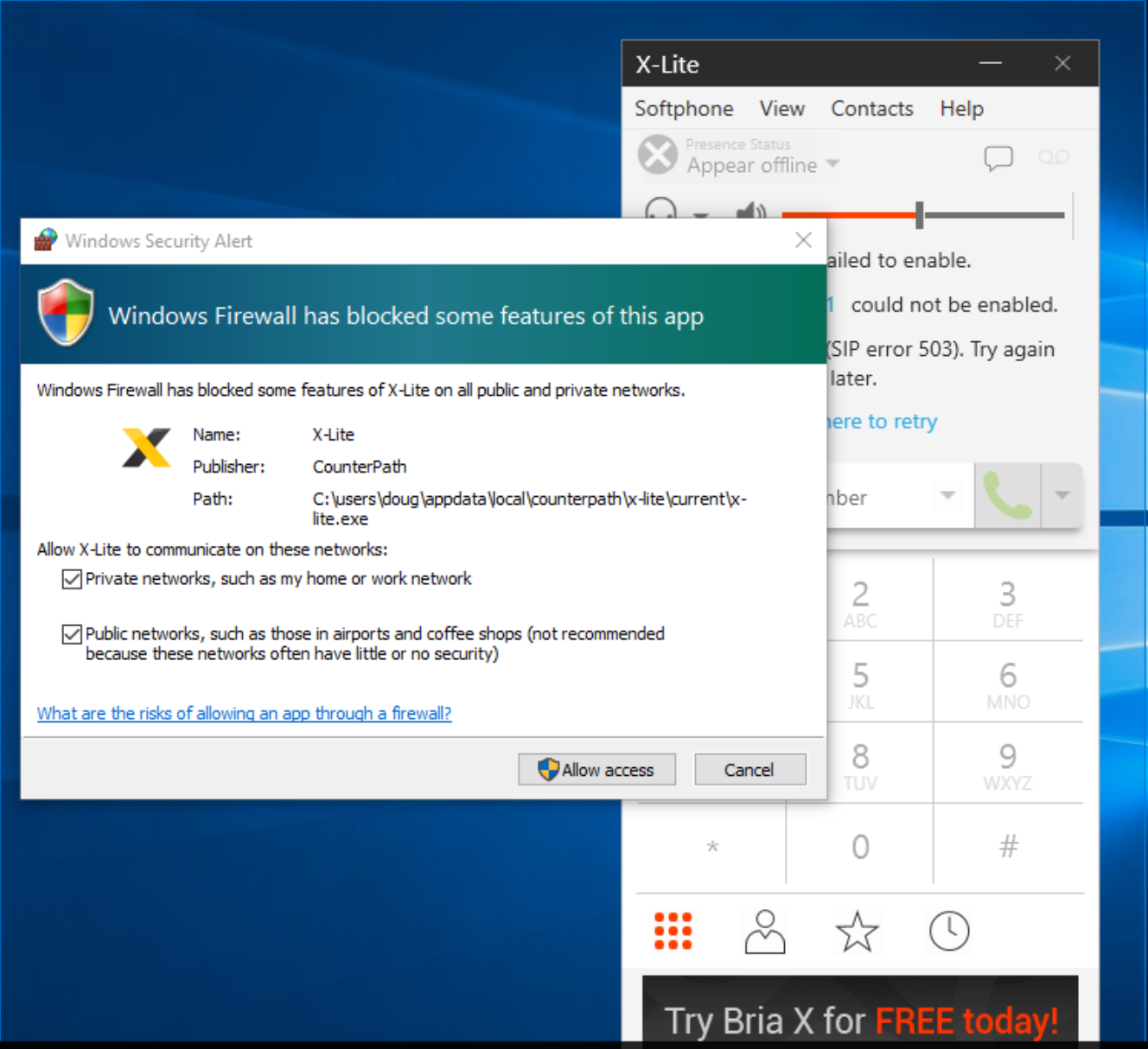Dial key 8 TUV on dialpad
Image resolution: width=1148 pixels, height=1049 pixels.
(860, 764)
